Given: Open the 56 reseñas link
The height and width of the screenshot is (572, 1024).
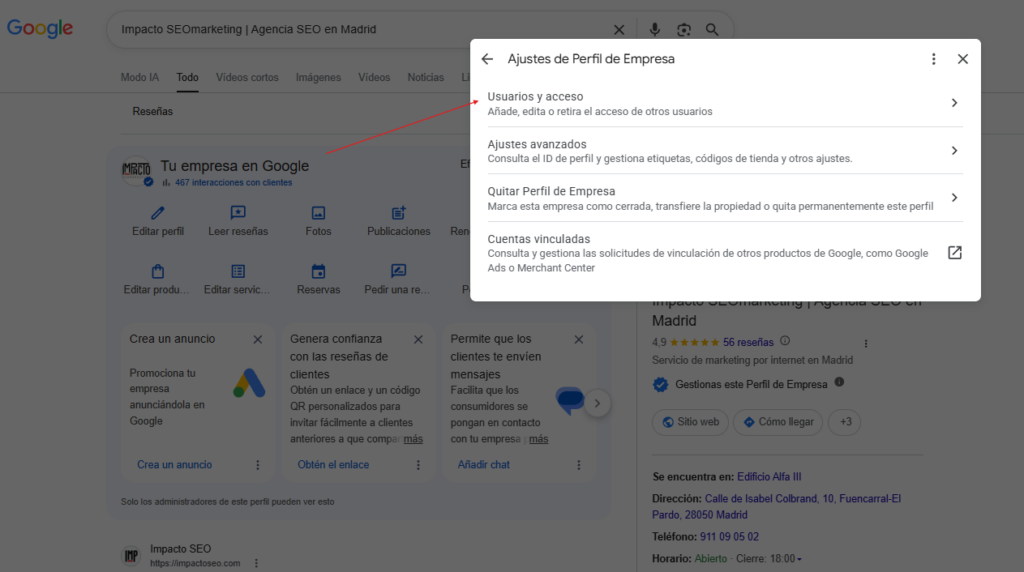Looking at the screenshot, I should click(x=748, y=342).
